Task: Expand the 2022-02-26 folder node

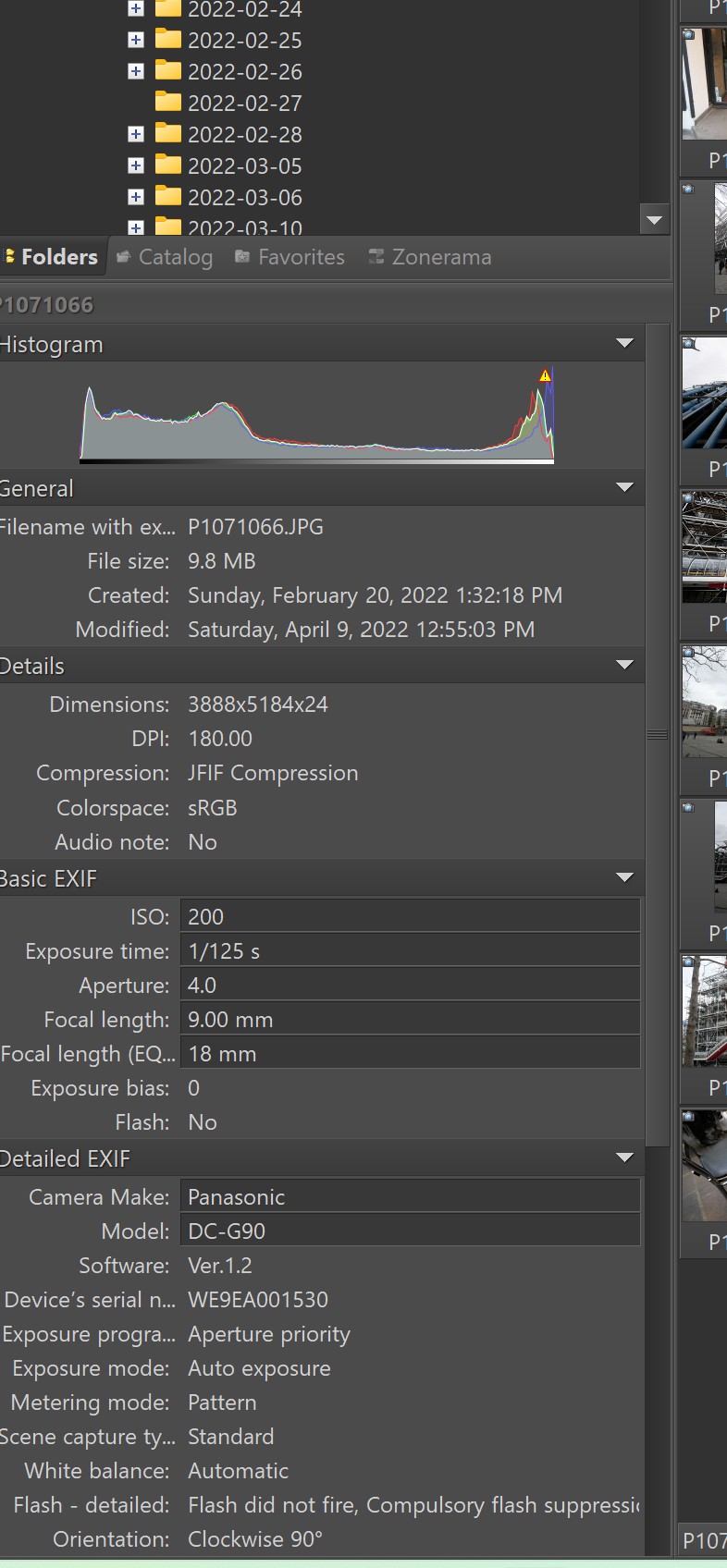Action: [x=136, y=71]
